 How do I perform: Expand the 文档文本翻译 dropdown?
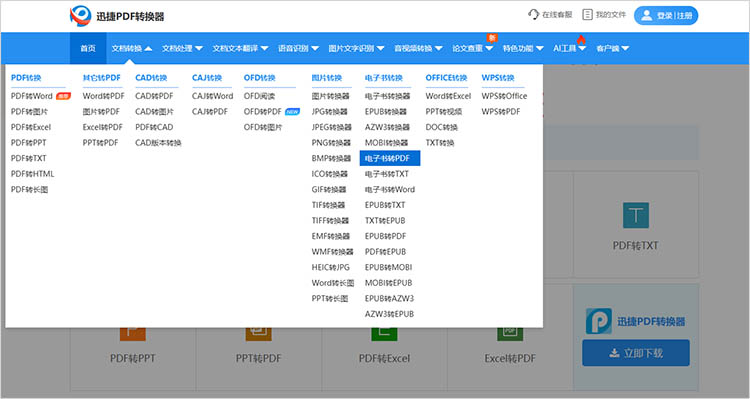[240, 48]
